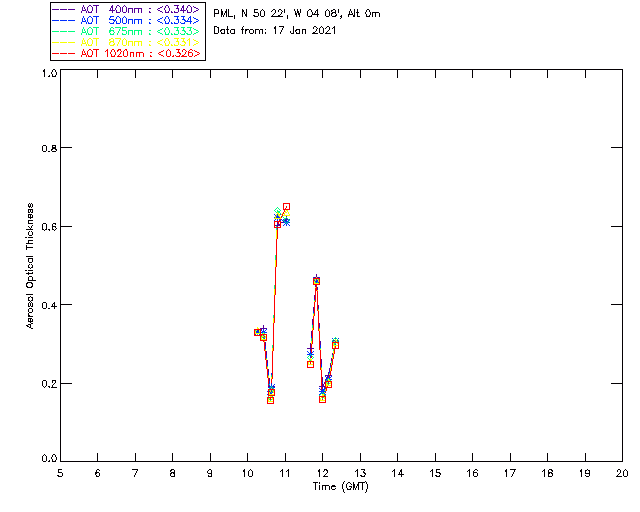Click the 0.0 y-axis tick label

point(49,459)
